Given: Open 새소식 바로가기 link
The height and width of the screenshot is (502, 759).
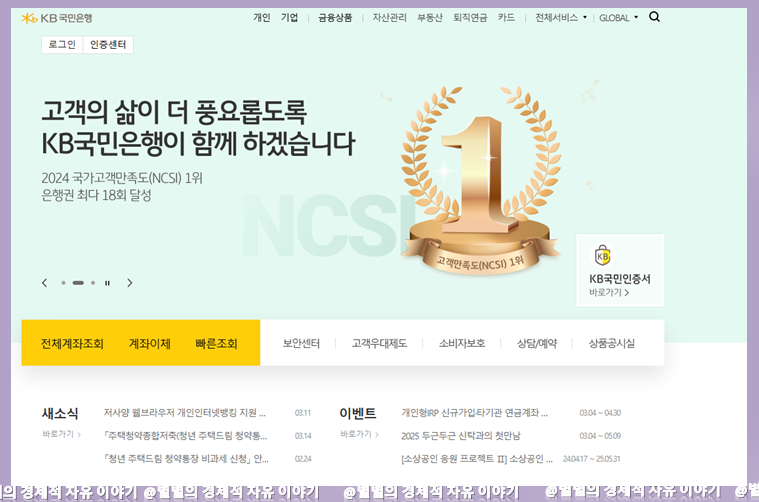Looking at the screenshot, I should [61, 434].
